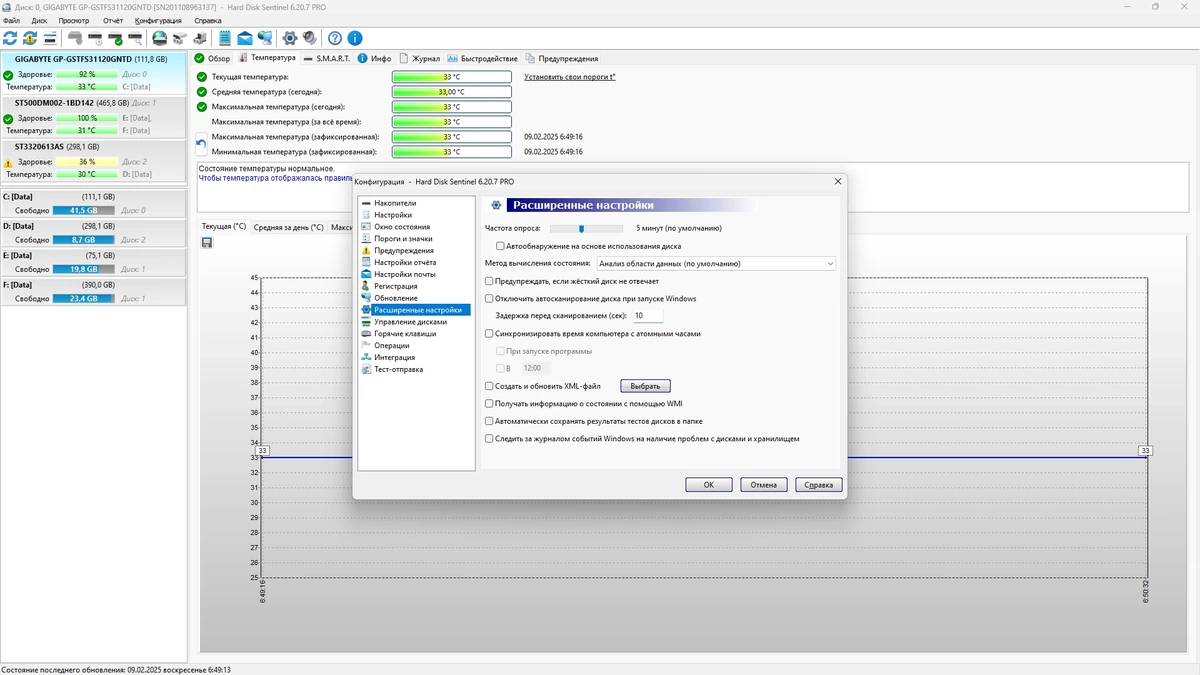The image size is (1200, 675).
Task: Check Создать и обновить XML-файл
Action: (x=489, y=386)
